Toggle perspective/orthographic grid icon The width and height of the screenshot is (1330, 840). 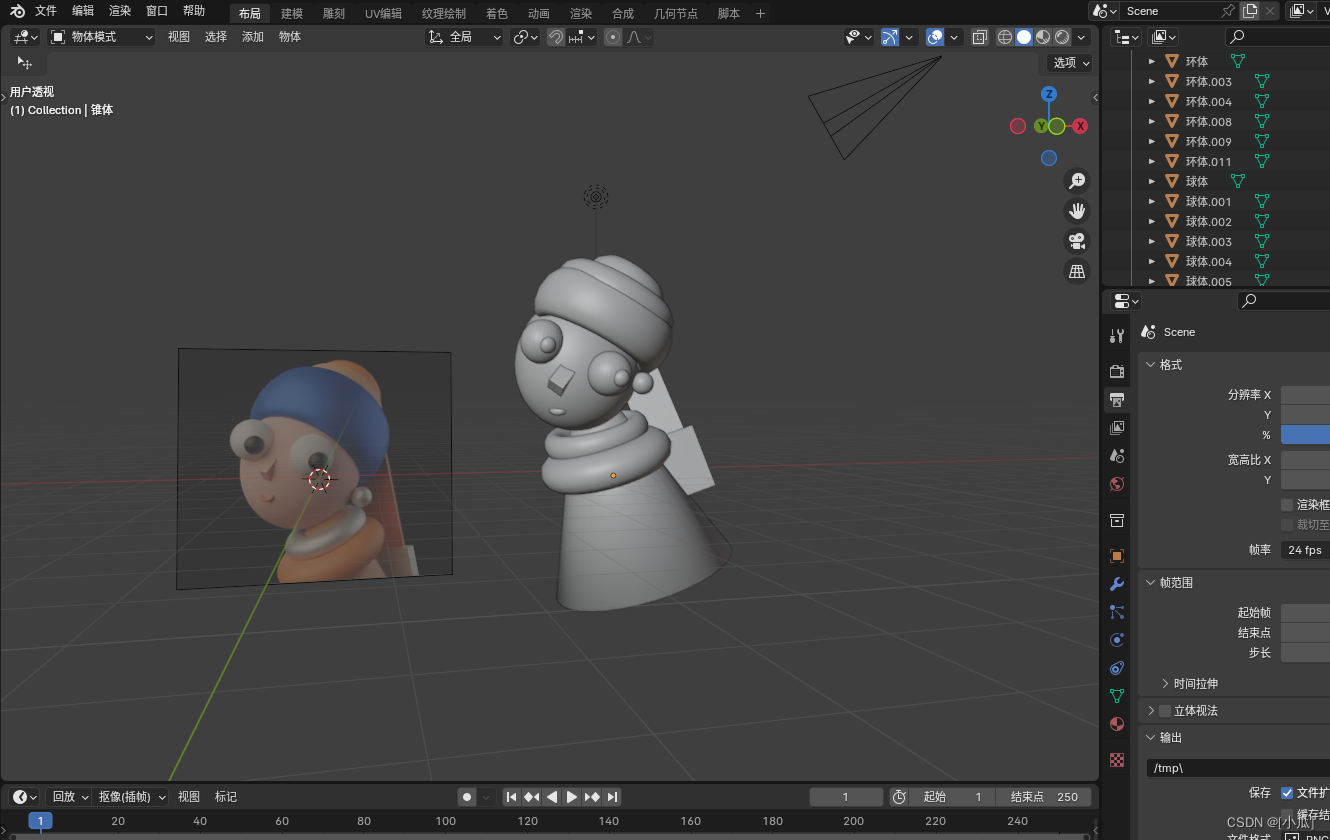tap(1077, 271)
